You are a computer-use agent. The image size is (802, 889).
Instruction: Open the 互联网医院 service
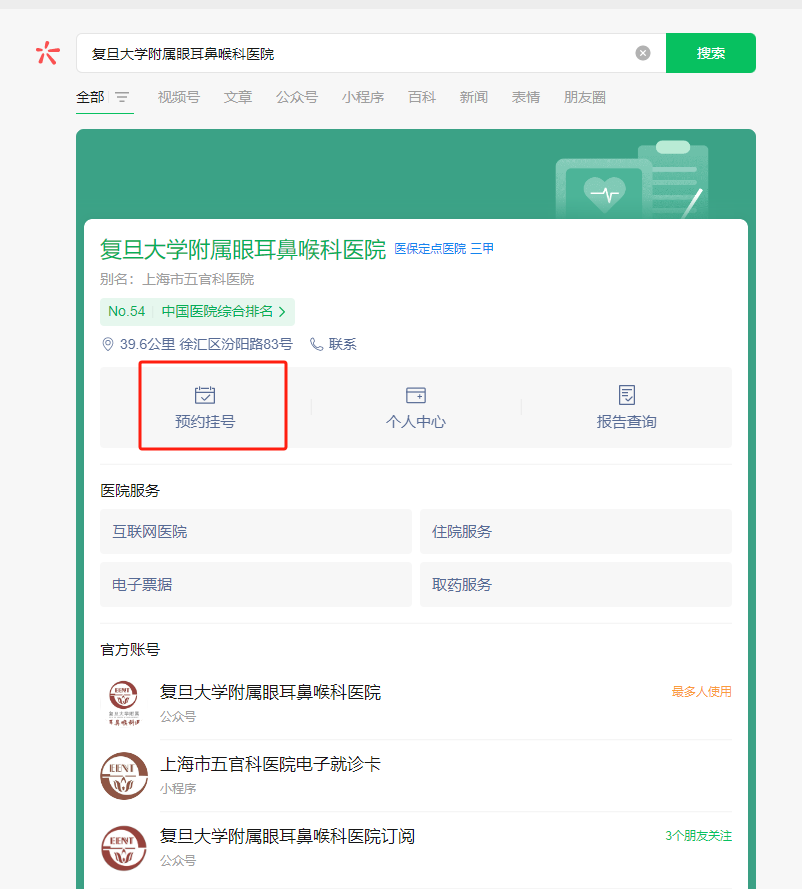click(x=256, y=531)
